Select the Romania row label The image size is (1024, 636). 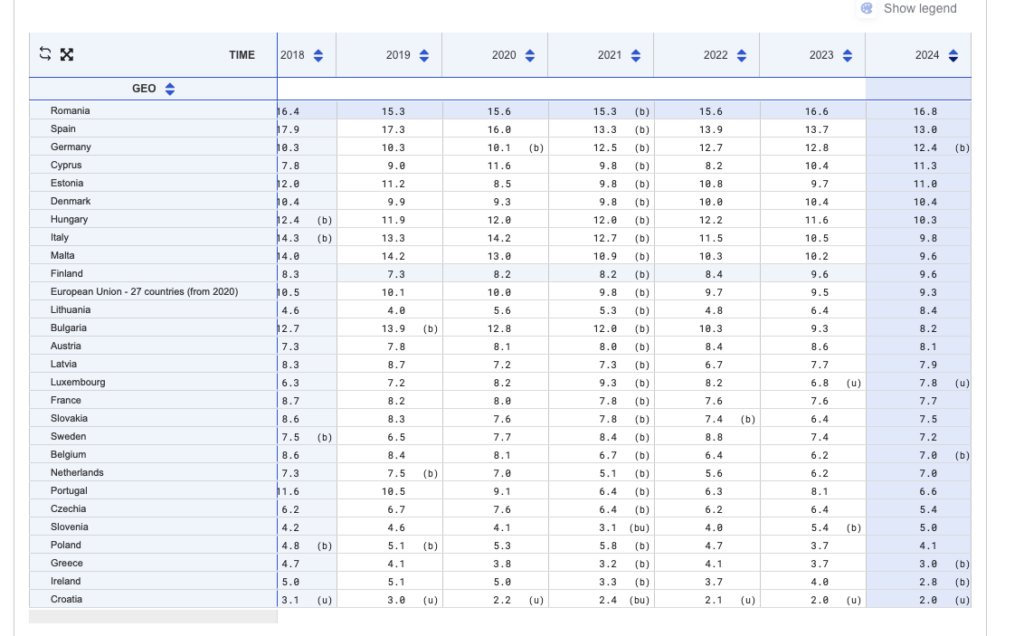(70, 111)
